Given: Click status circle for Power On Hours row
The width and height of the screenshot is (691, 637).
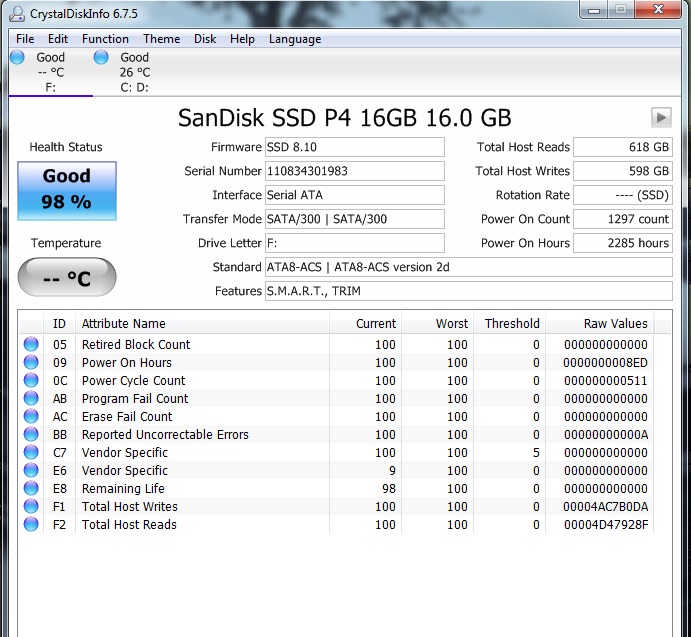Looking at the screenshot, I should tap(31, 362).
